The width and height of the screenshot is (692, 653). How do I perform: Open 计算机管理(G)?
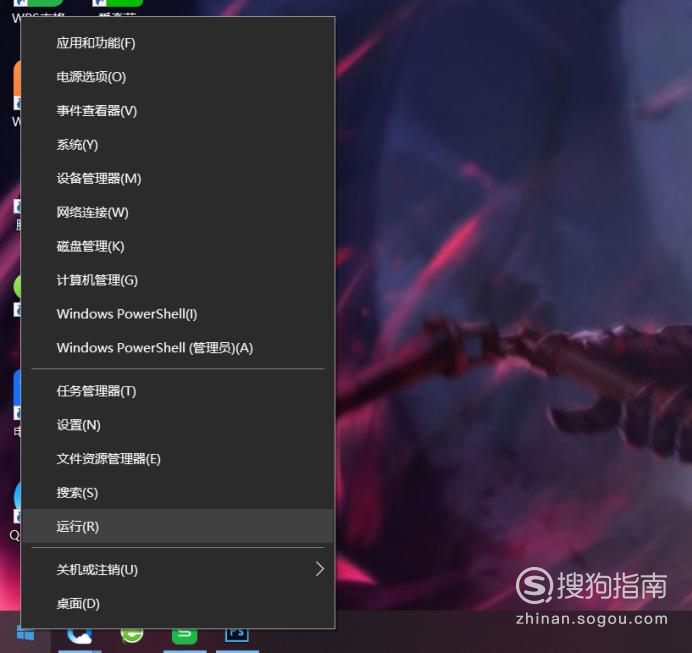(178, 280)
